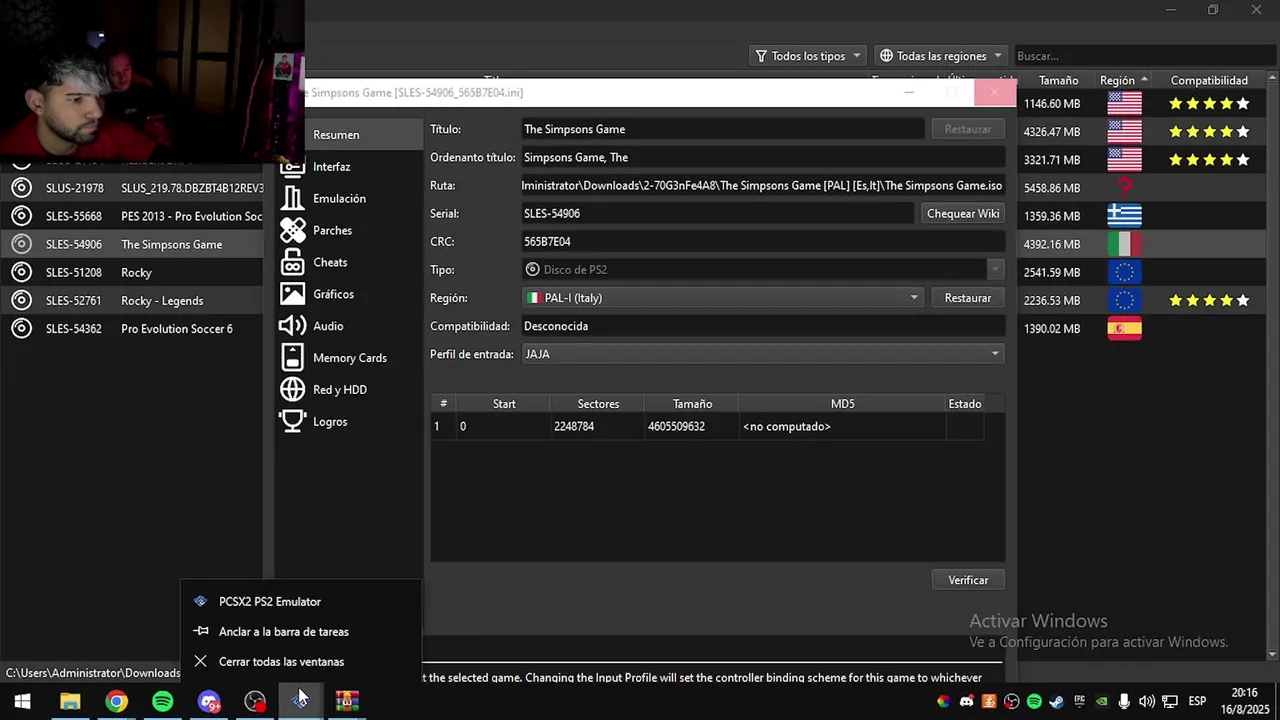Image resolution: width=1280 pixels, height=720 pixels.
Task: Sort game list by Tamaño column header
Action: click(x=1058, y=80)
